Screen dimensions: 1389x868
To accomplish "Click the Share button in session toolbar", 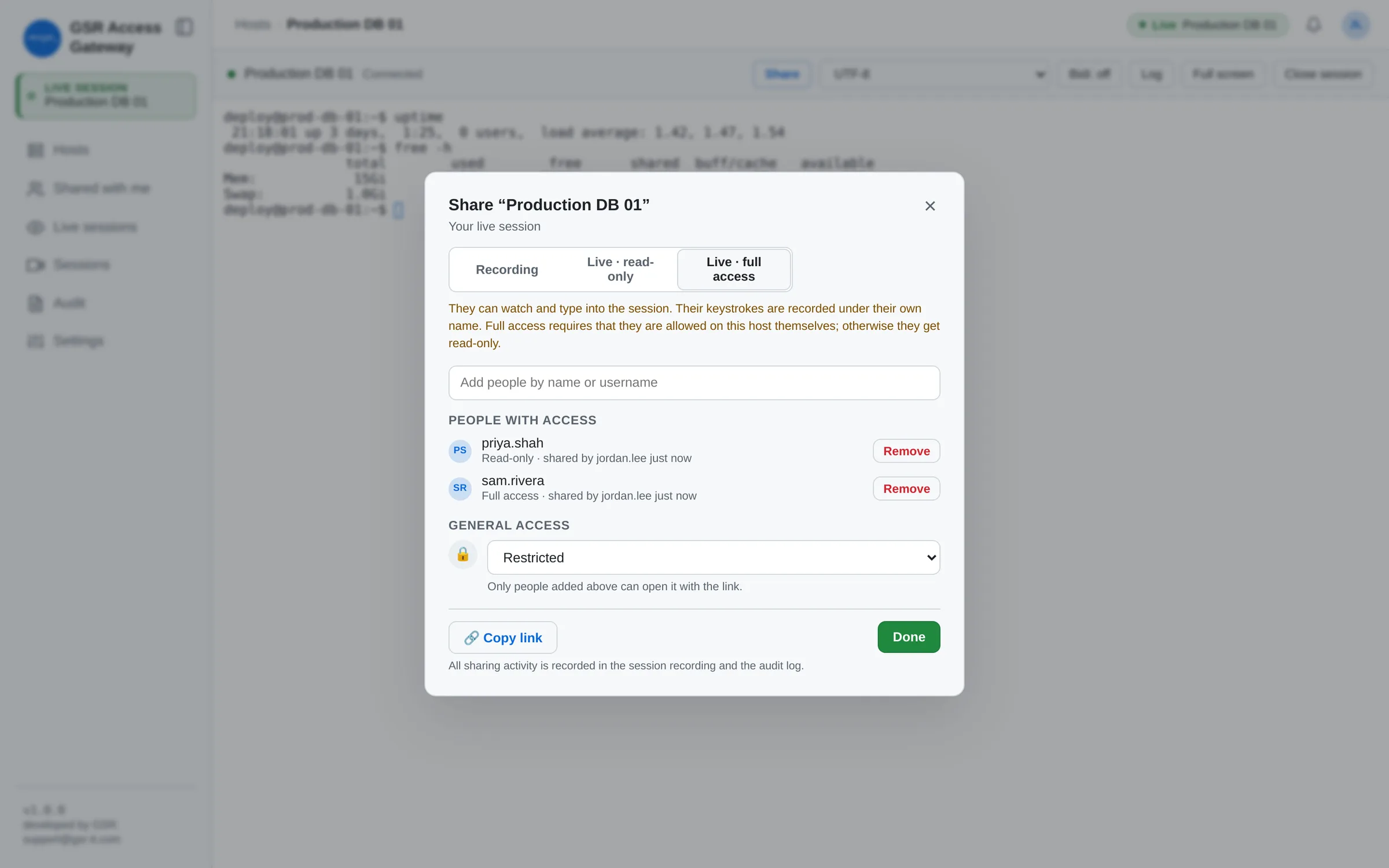I will 782,74.
